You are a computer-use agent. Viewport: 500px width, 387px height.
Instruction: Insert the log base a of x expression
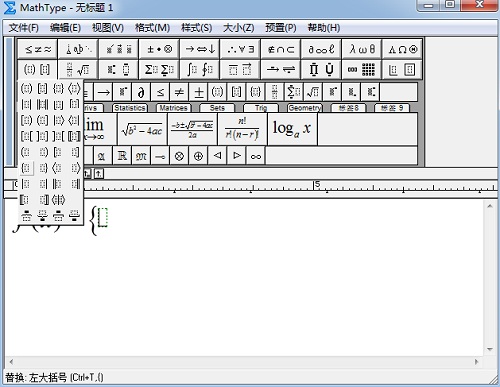tap(292, 129)
